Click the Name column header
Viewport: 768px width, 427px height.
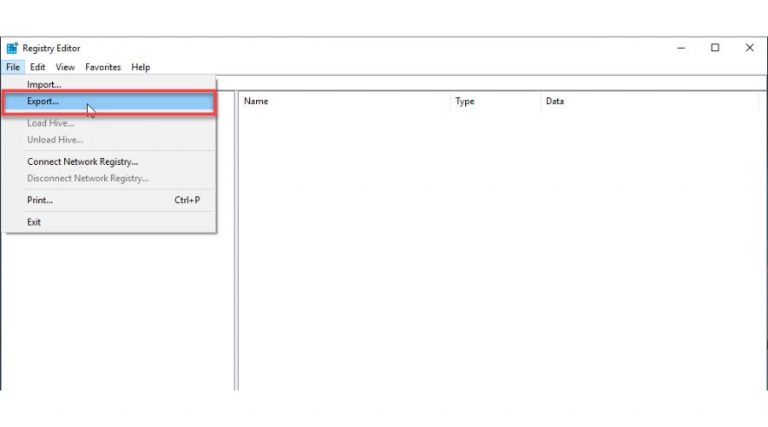point(344,101)
